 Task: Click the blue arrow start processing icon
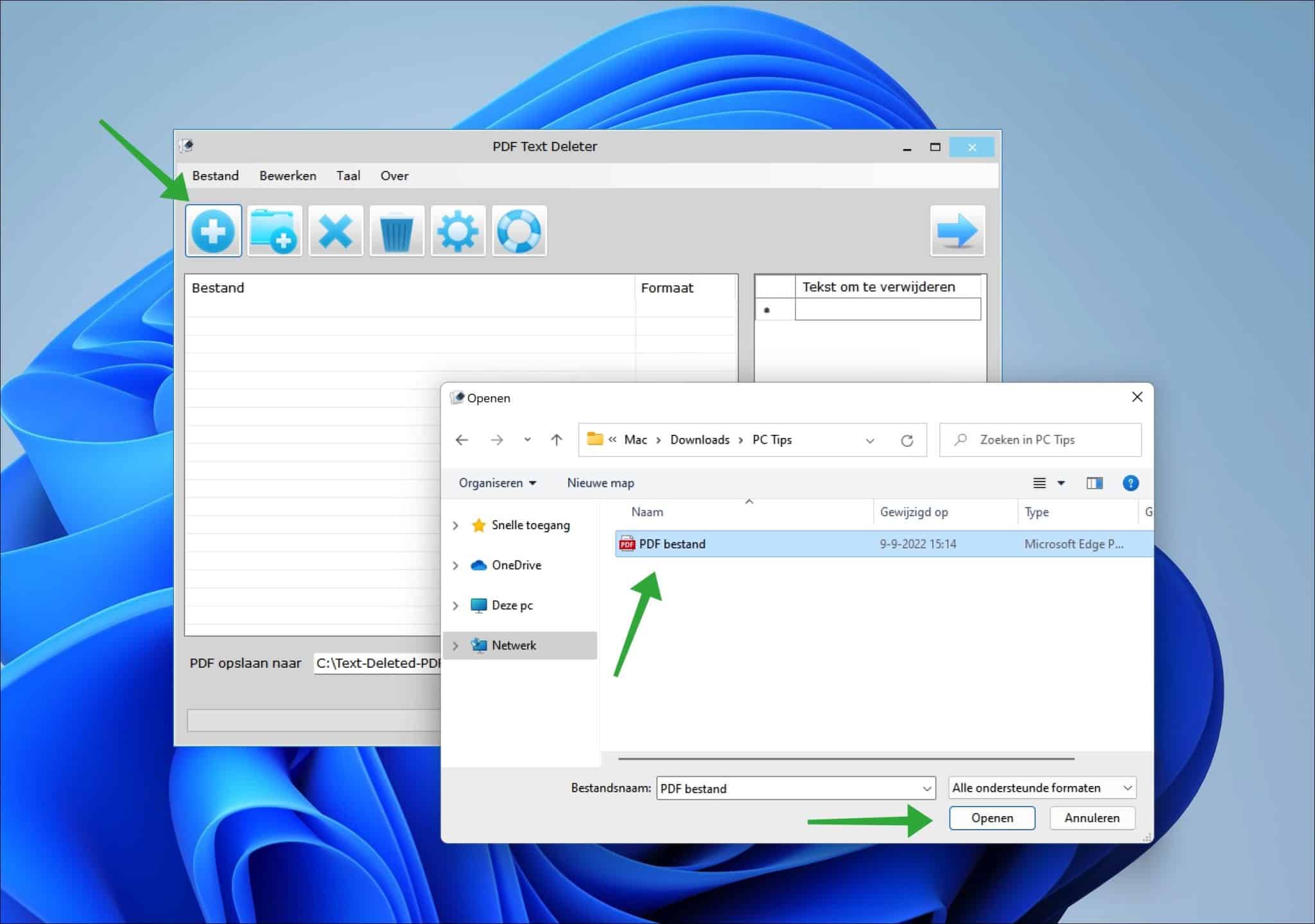click(957, 231)
